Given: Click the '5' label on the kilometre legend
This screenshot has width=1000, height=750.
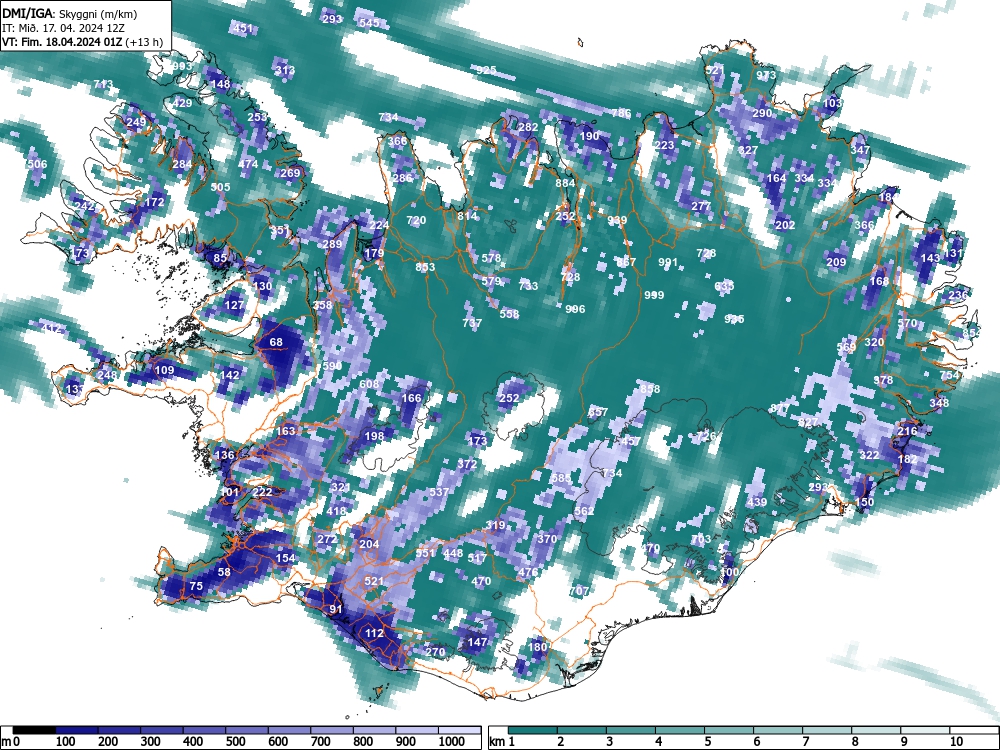Looking at the screenshot, I should point(707,742).
